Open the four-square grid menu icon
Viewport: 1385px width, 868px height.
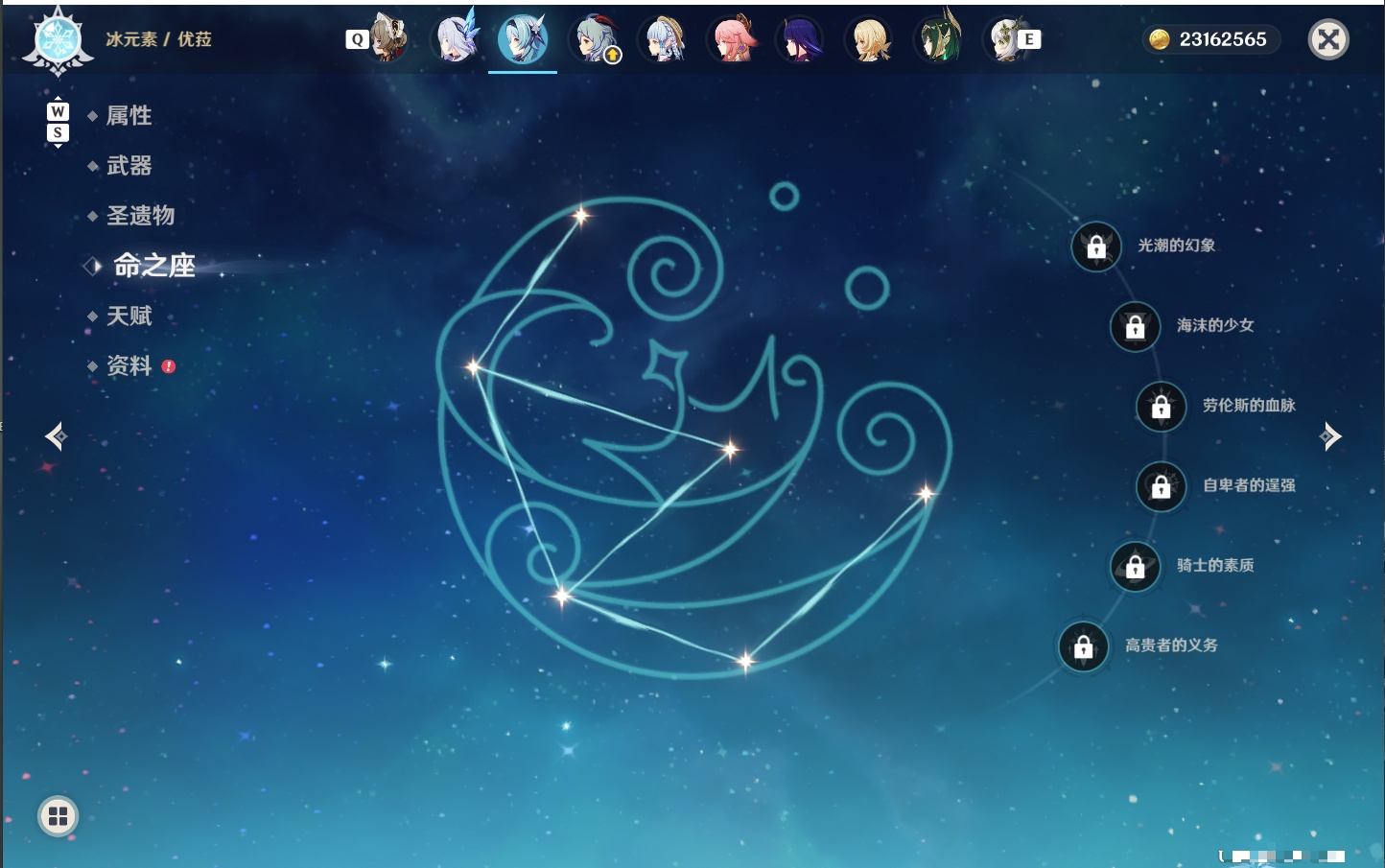click(x=58, y=816)
